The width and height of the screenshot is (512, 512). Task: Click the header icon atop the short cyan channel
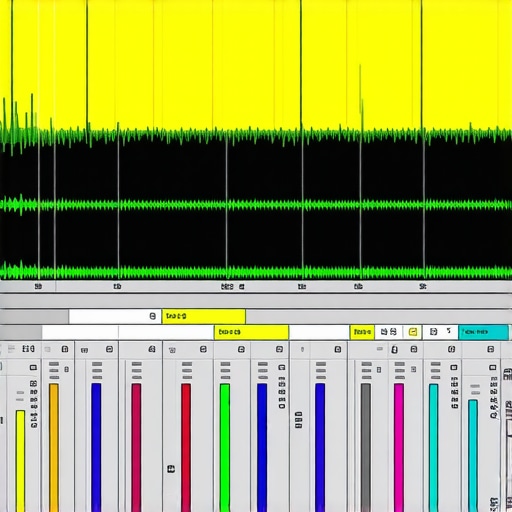tap(491, 349)
